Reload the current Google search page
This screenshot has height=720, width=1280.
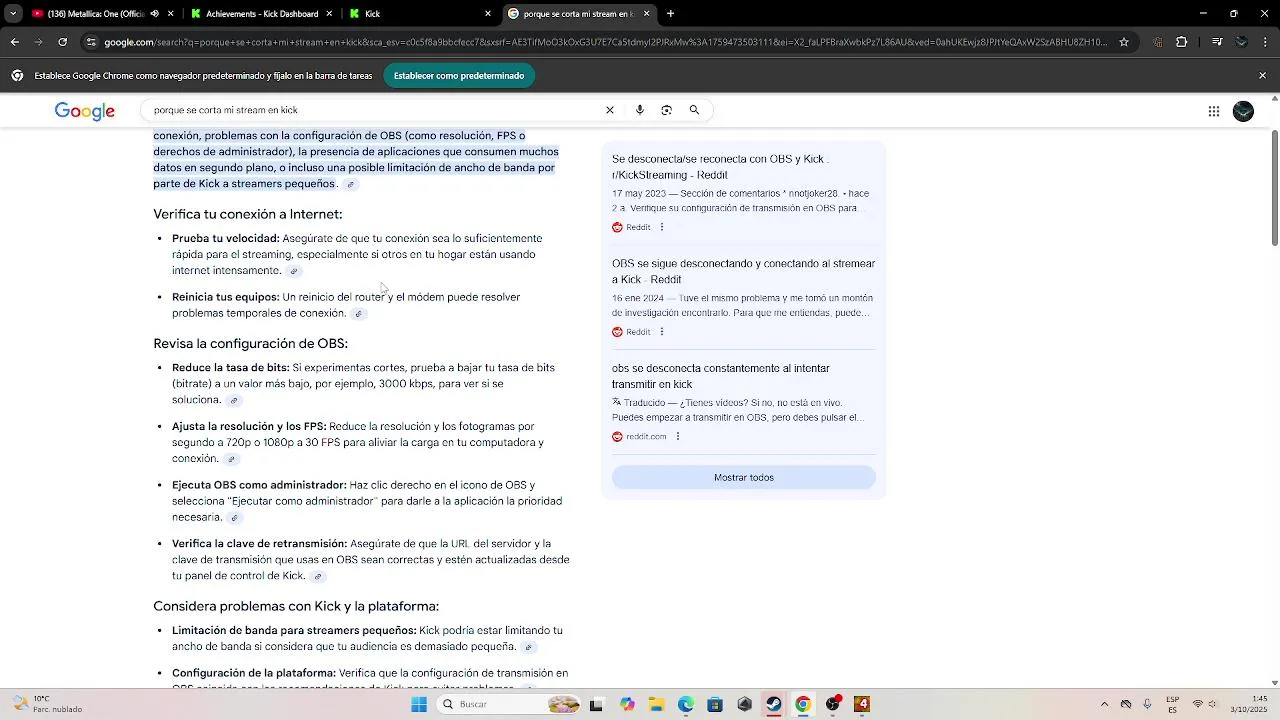point(62,42)
